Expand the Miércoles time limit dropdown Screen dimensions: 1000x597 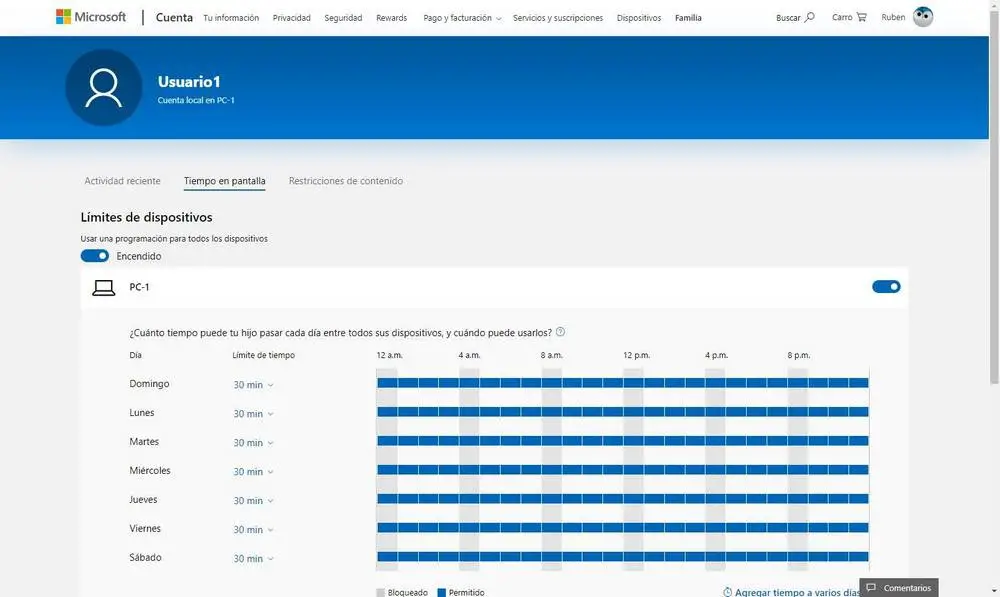click(x=253, y=471)
